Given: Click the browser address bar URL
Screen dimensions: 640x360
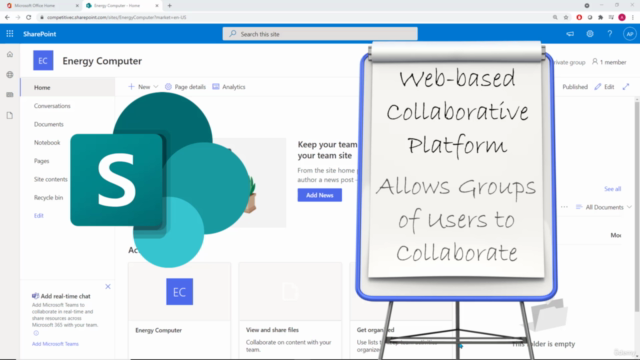Looking at the screenshot, I should (116, 17).
